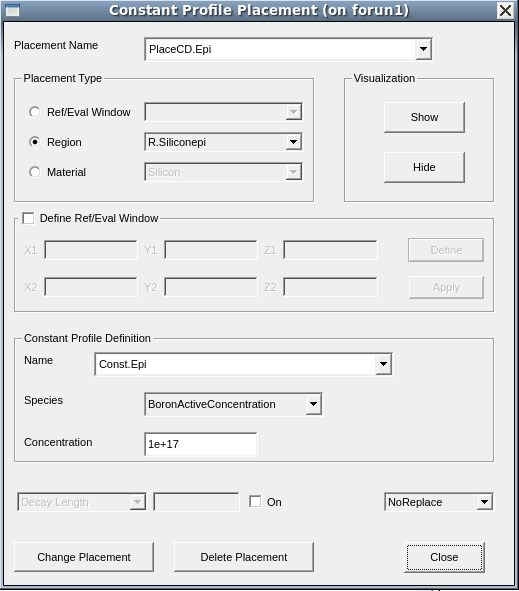Click the Constant Profile Definition group title

point(87,338)
